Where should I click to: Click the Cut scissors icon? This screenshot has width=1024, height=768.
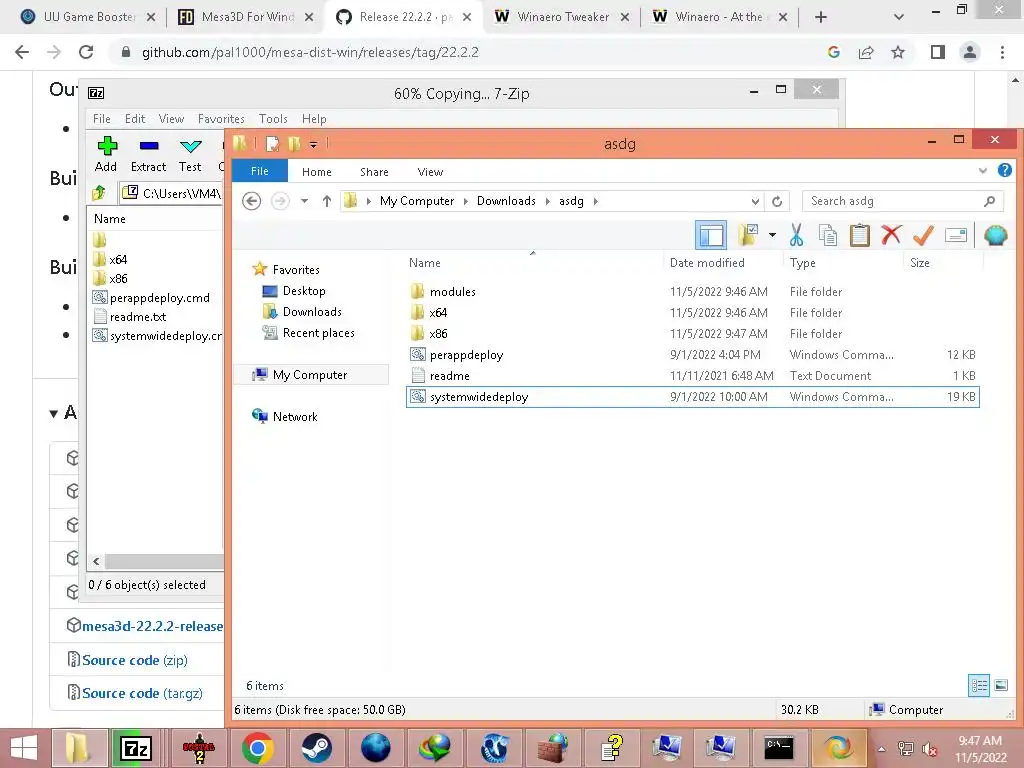point(796,235)
